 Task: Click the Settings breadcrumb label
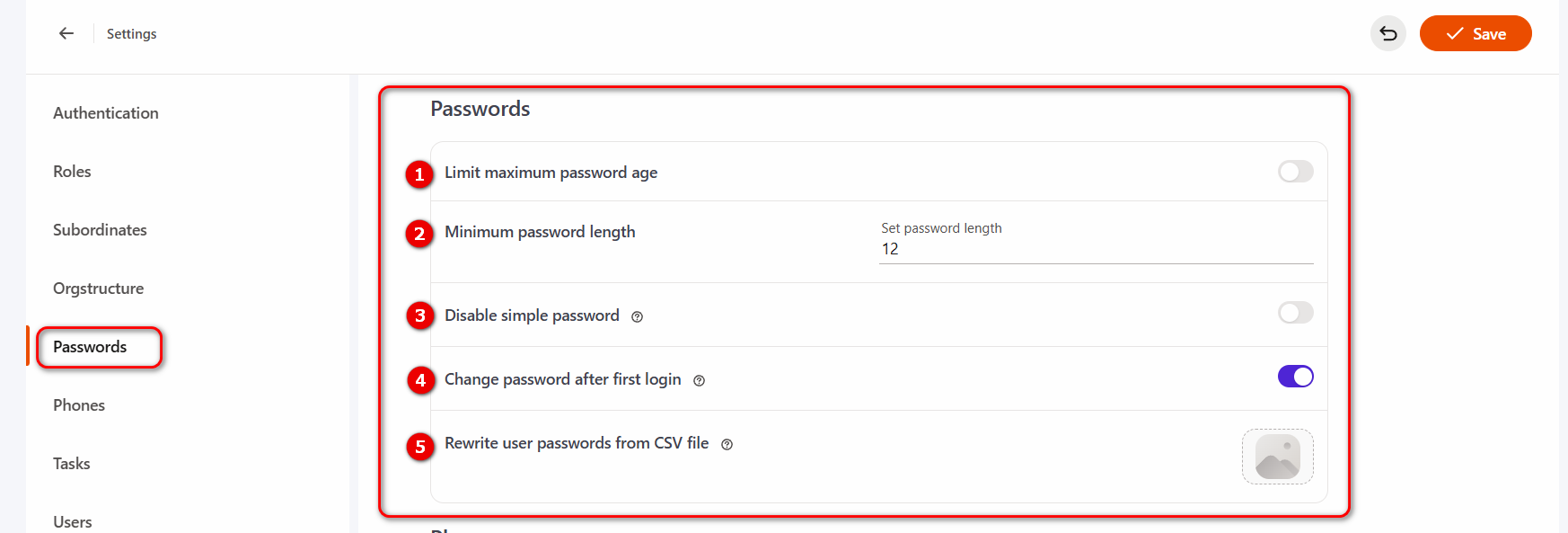(131, 34)
